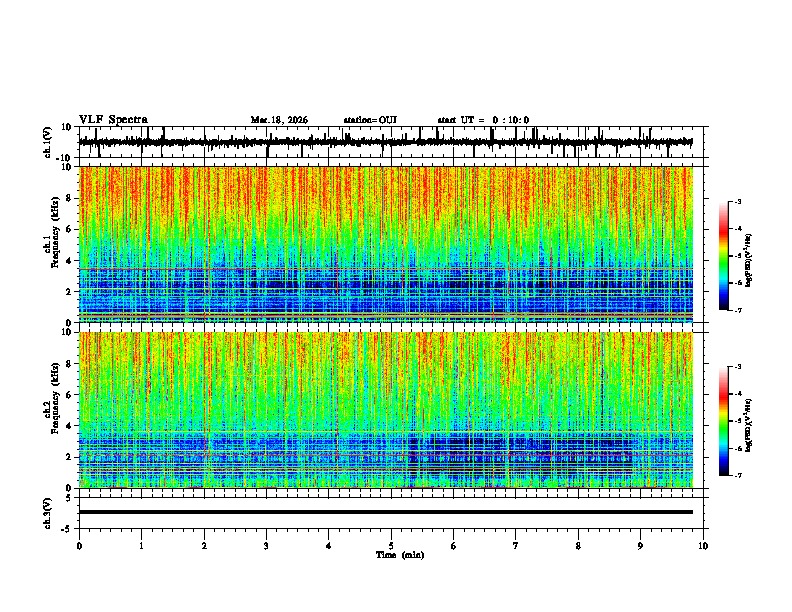Image resolution: width=792 pixels, height=612 pixels.
Task: Click the ch.1 color bar "log(PSD)" label
Action: [x=749, y=260]
